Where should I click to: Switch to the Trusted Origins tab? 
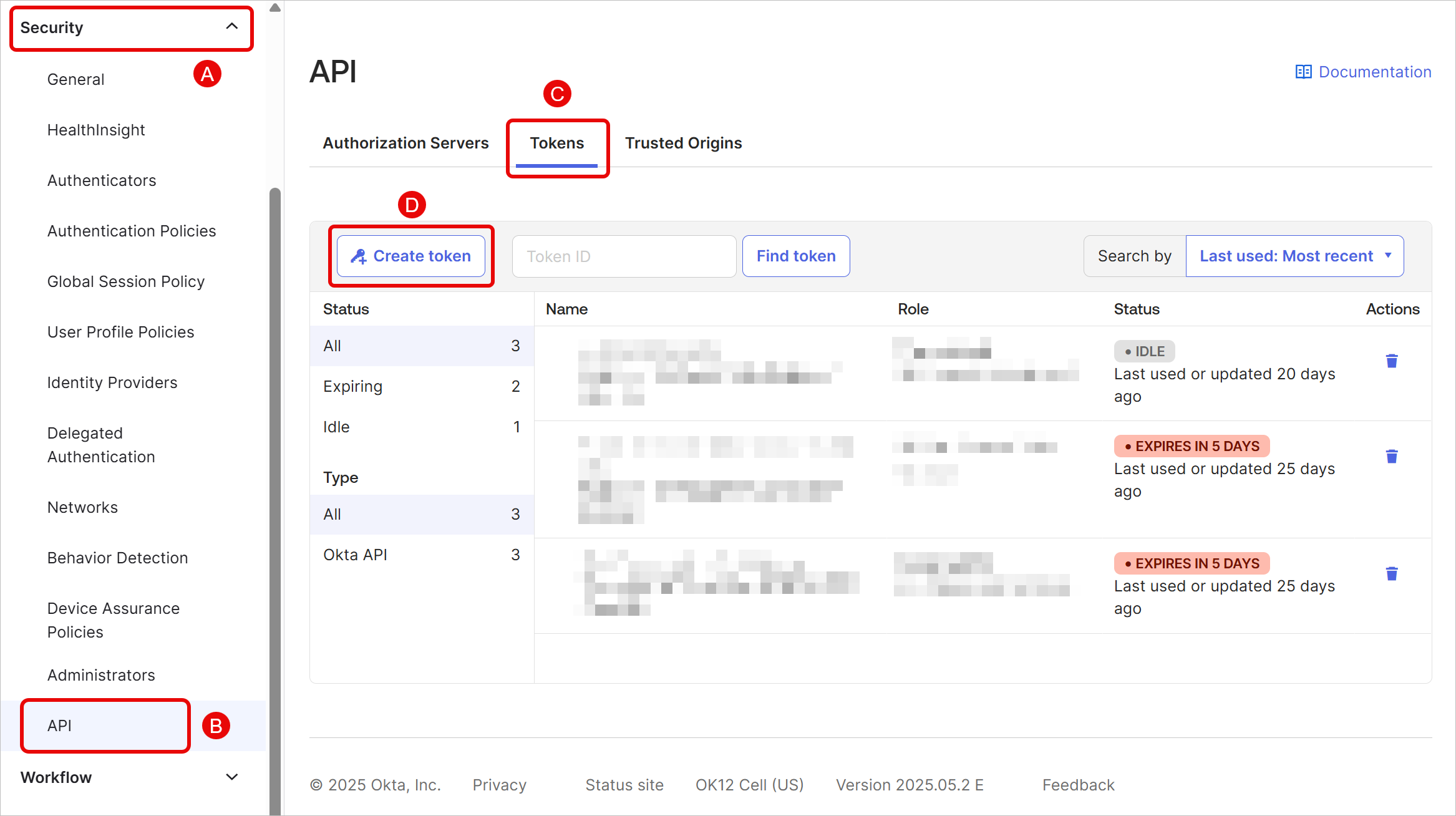[x=683, y=143]
